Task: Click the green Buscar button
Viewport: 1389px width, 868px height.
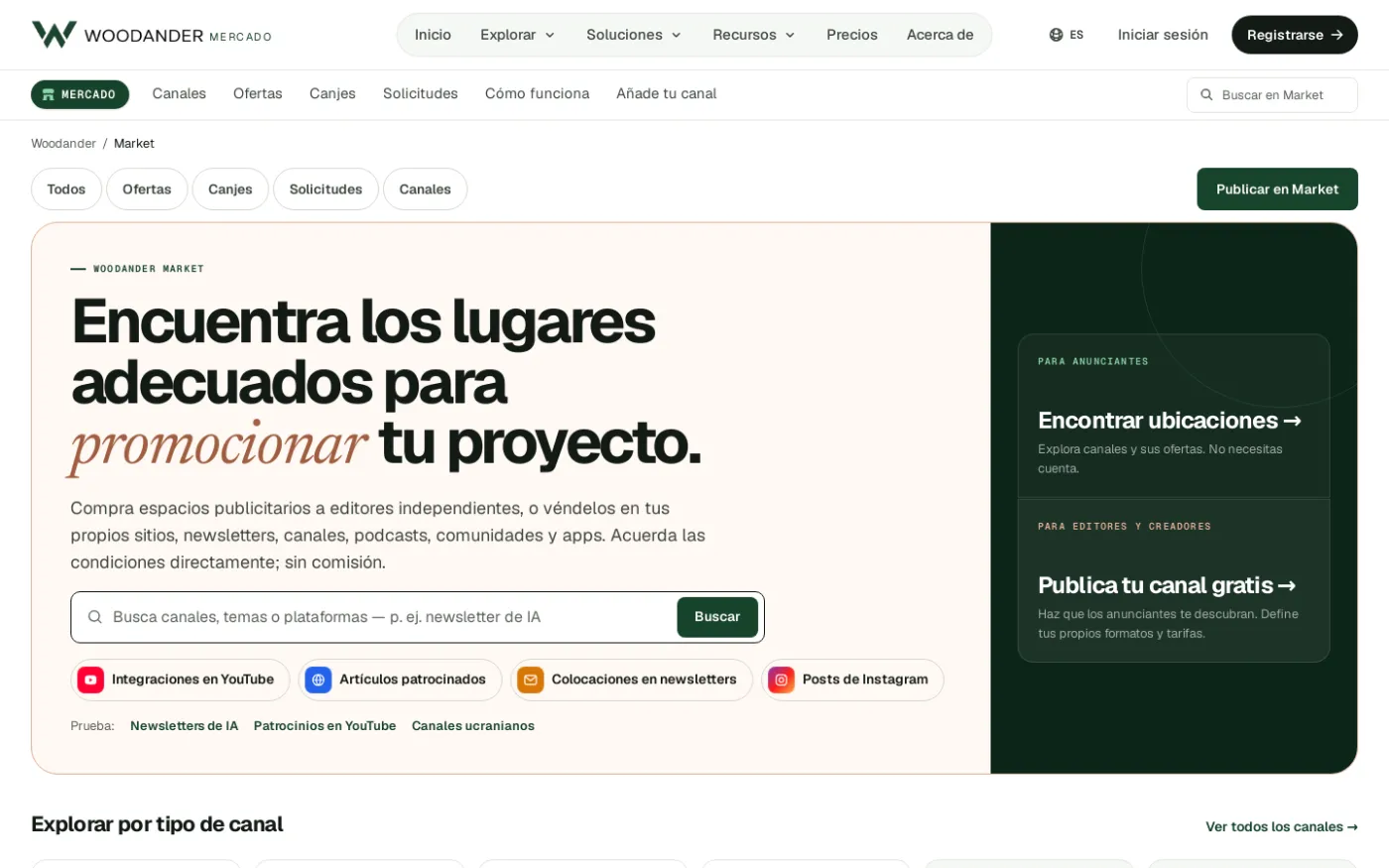Action: (717, 617)
